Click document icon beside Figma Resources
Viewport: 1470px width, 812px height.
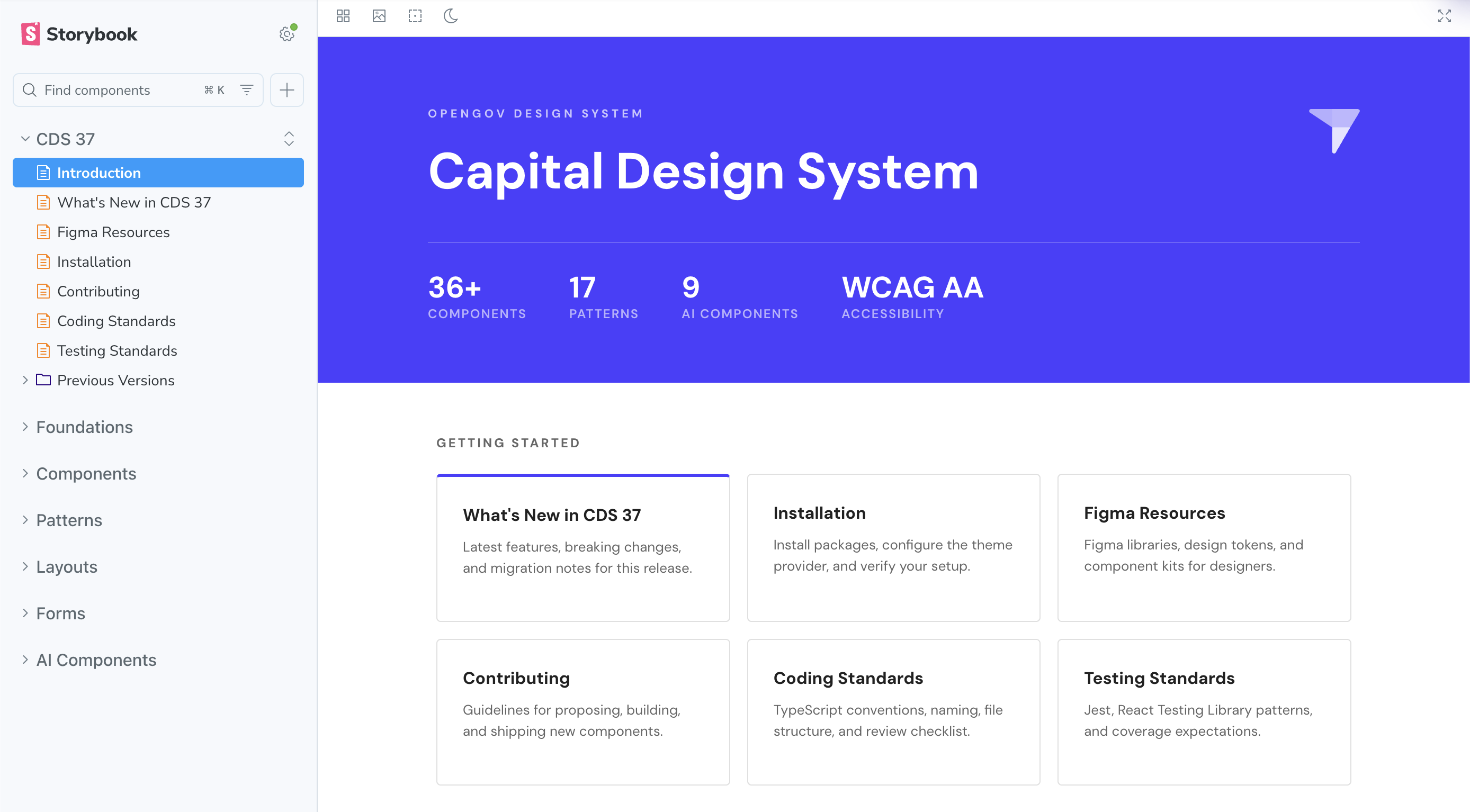coord(43,232)
